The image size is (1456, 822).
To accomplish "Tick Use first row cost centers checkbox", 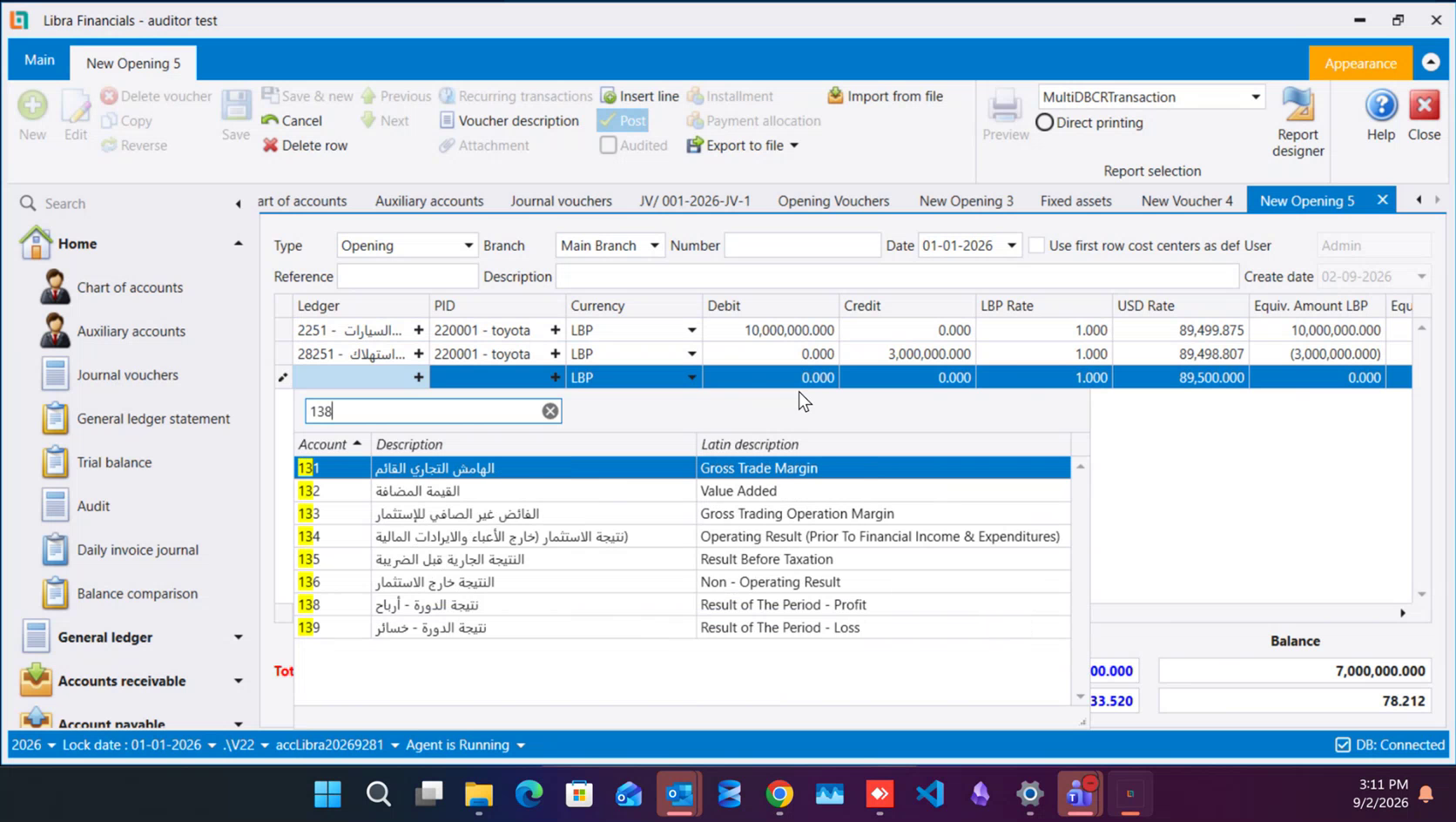I will [x=1036, y=246].
